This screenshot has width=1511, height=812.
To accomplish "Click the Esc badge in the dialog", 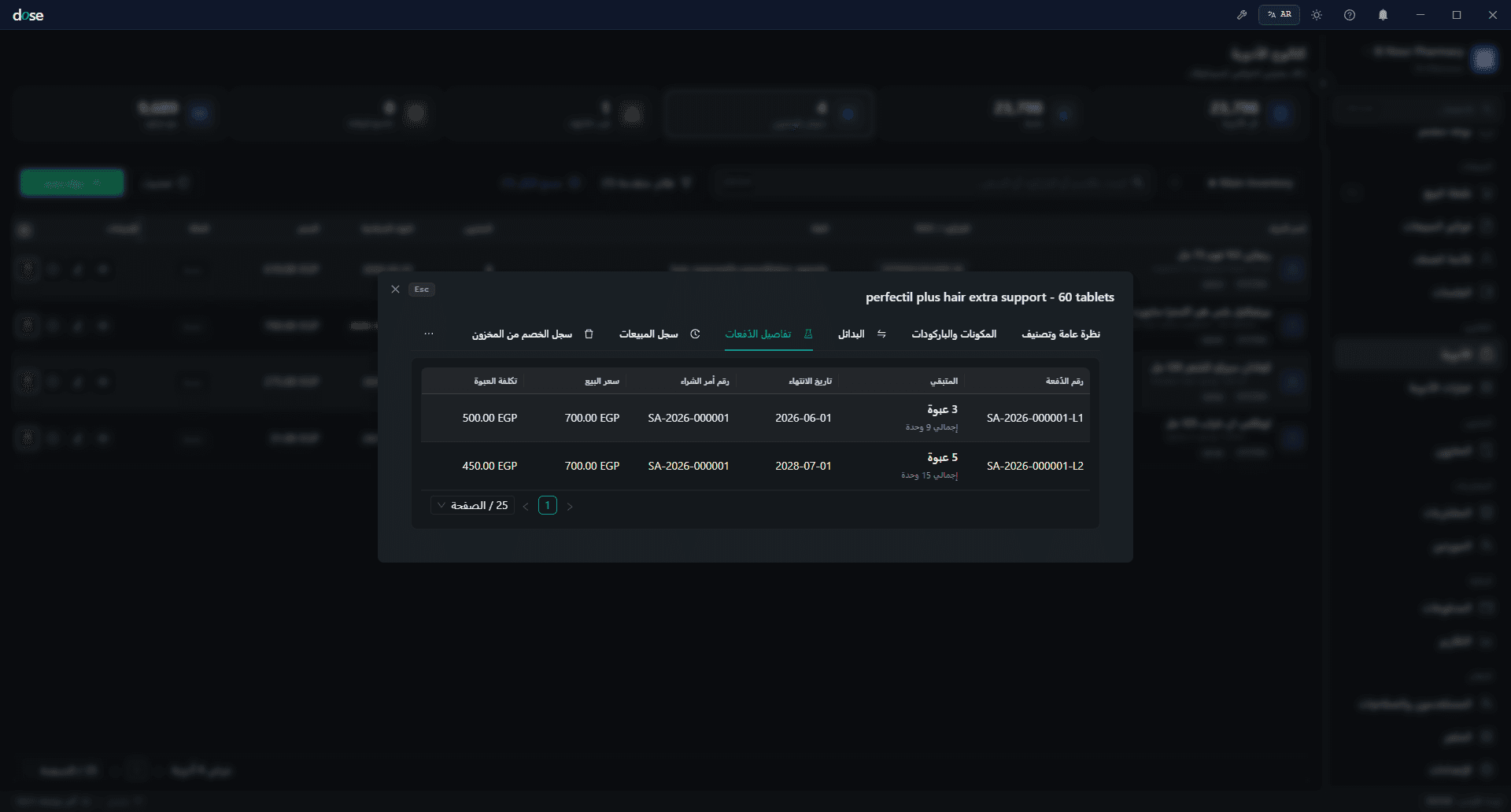I will (x=422, y=290).
